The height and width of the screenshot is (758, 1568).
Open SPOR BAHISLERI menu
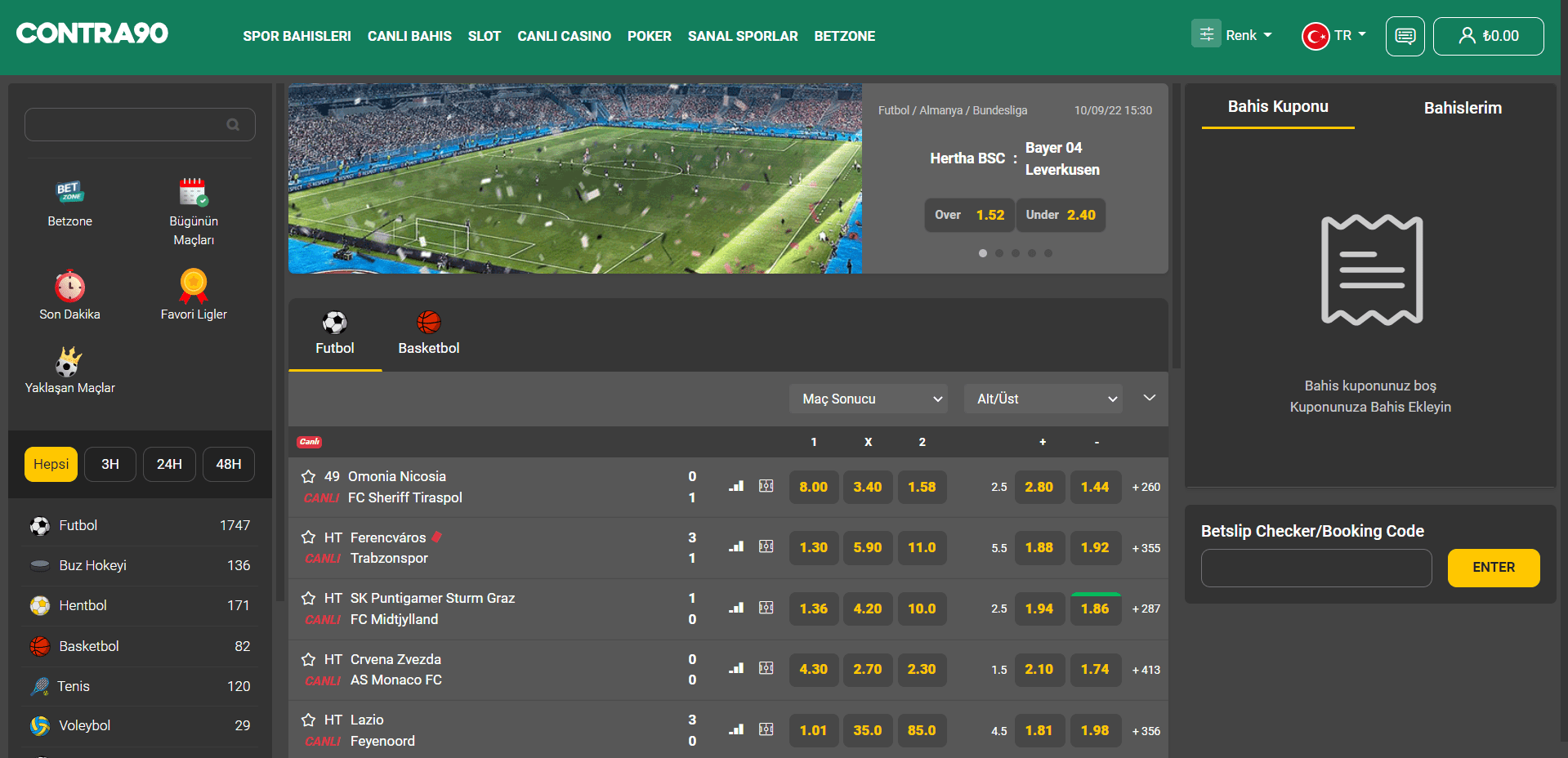pos(297,36)
